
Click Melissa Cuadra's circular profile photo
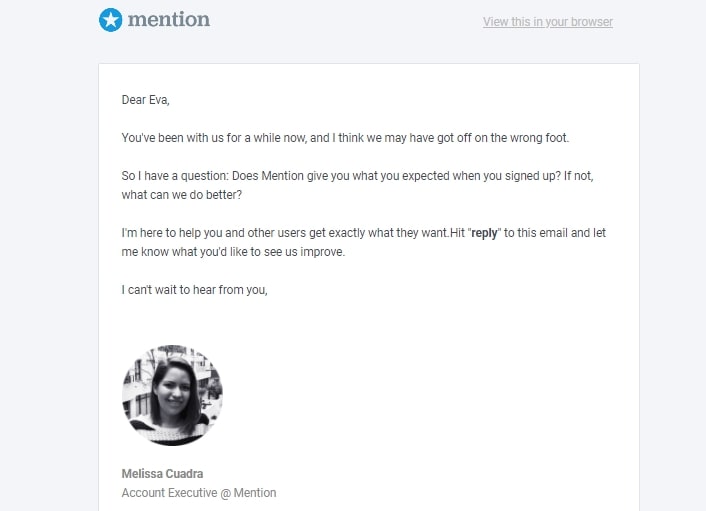tap(172, 395)
